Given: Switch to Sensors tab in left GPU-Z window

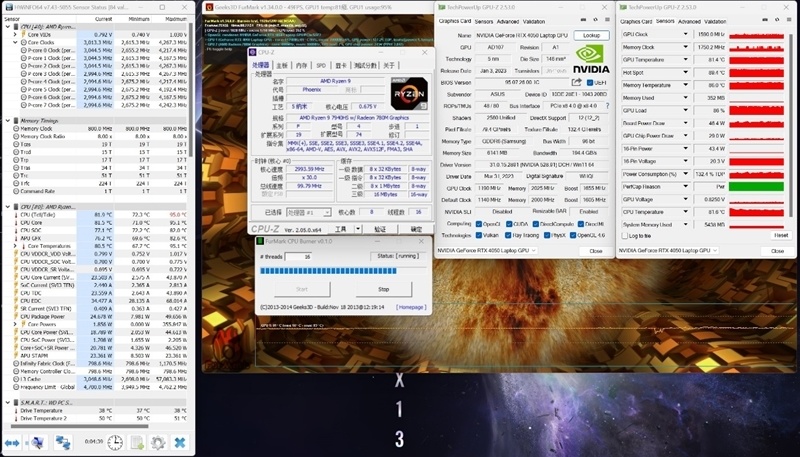Looking at the screenshot, I should tap(484, 21).
